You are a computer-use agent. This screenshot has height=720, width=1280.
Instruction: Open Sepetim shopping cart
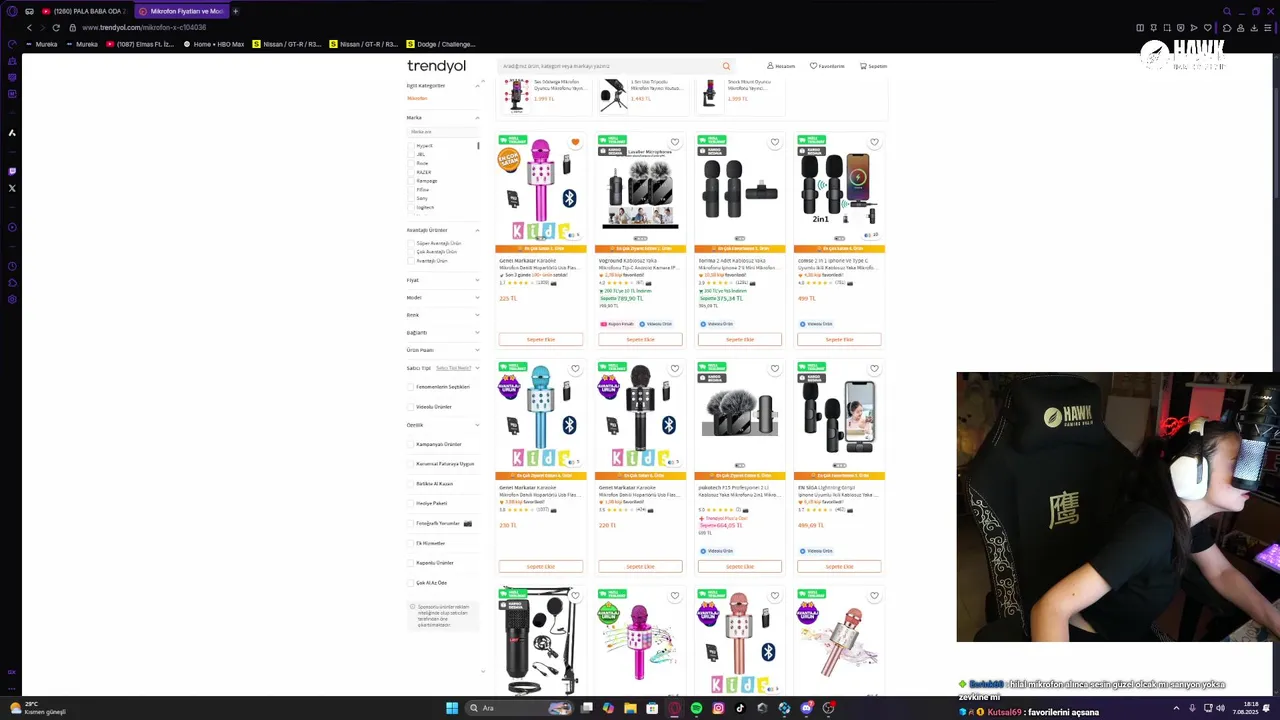[873, 66]
